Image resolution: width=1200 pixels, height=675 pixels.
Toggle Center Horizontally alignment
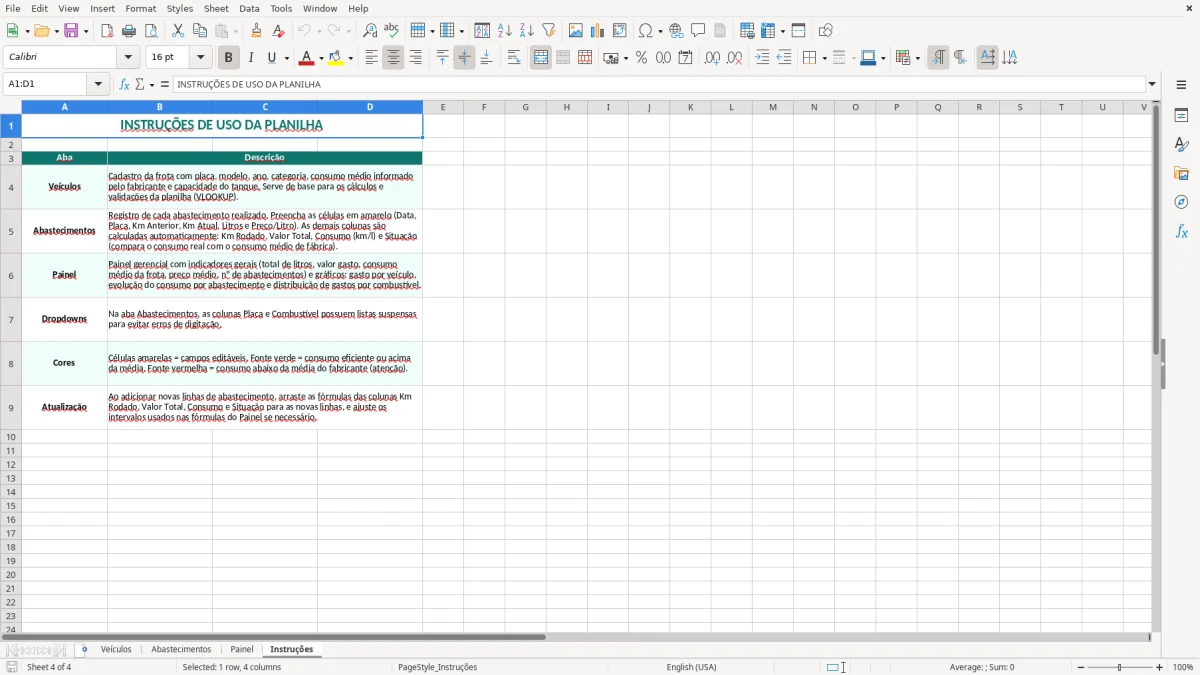coord(393,58)
